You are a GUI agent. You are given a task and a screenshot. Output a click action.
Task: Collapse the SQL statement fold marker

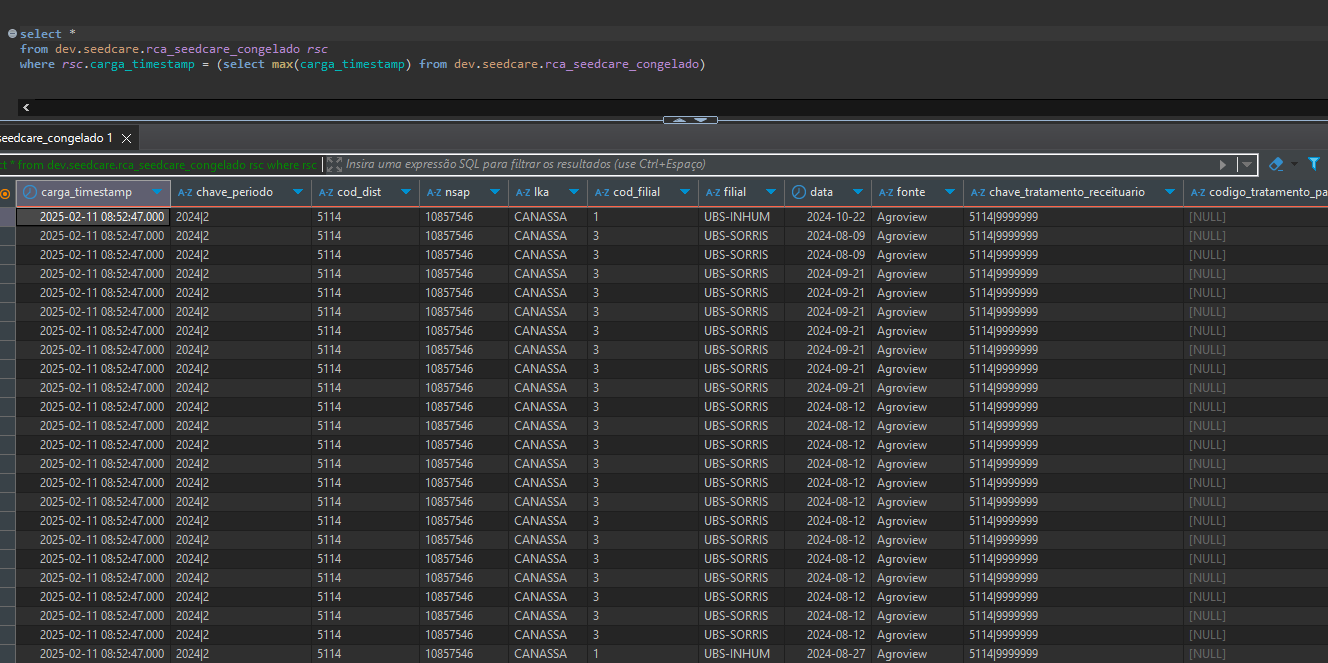tap(12, 34)
